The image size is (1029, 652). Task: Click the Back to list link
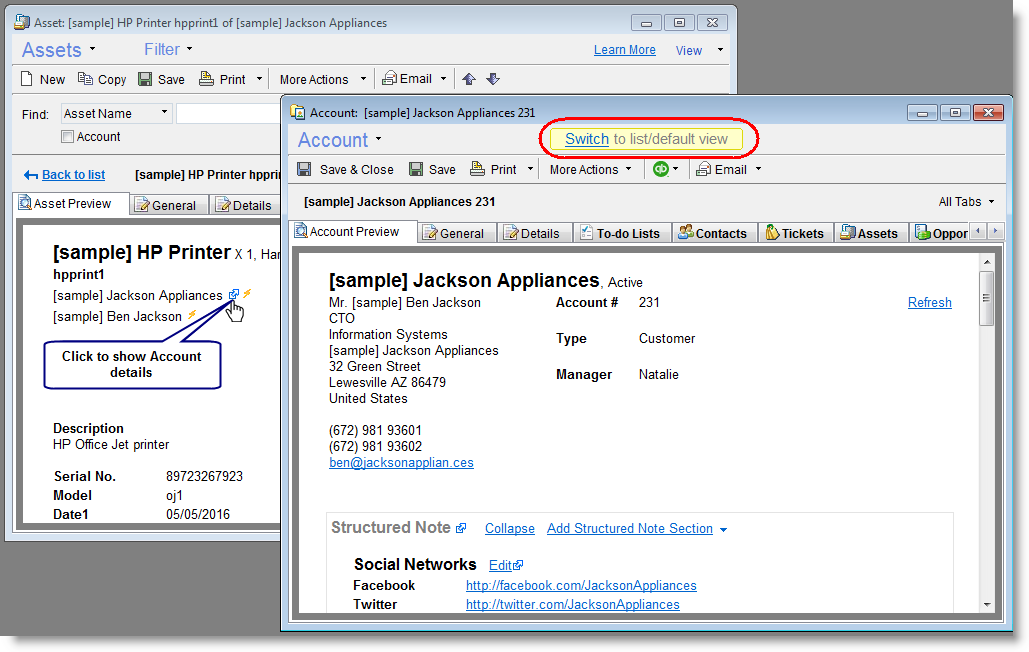pos(73,175)
